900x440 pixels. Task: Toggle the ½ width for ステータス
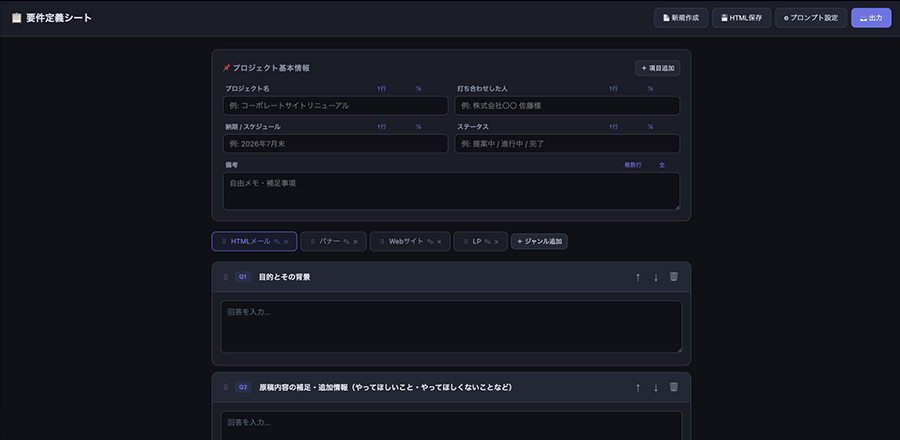650,127
